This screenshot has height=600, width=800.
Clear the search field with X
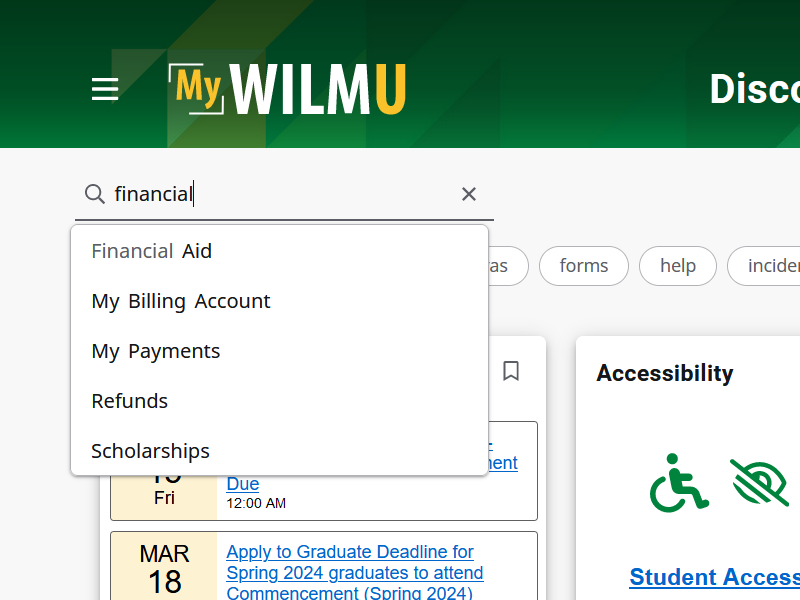[469, 194]
